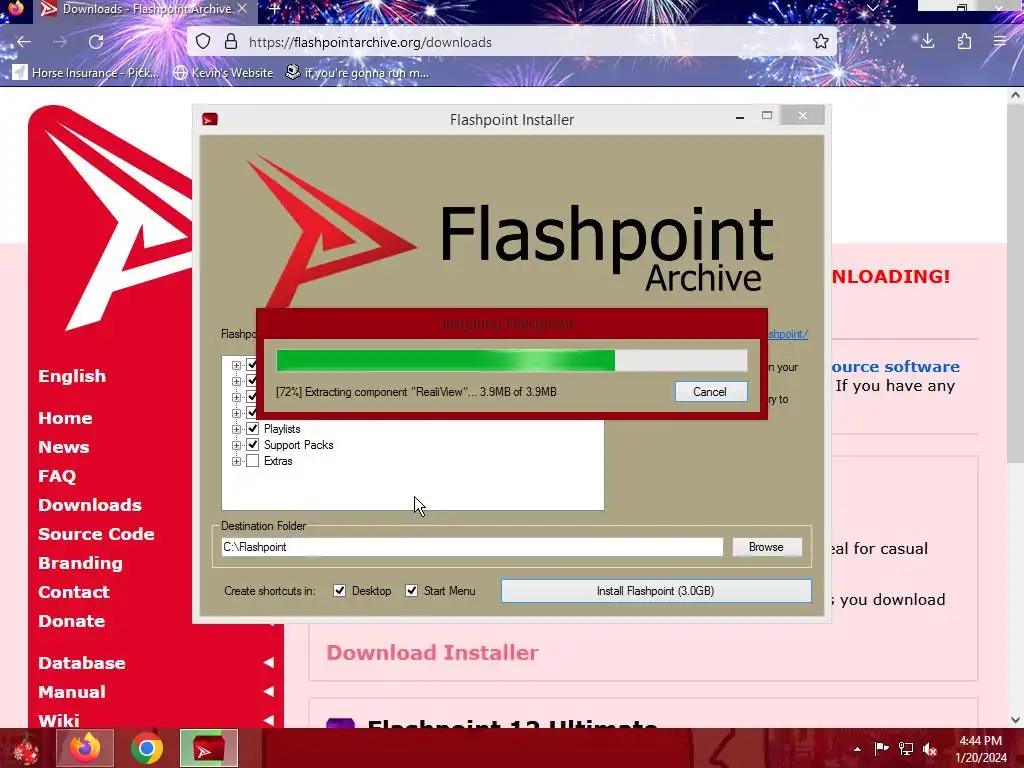The width and height of the screenshot is (1024, 768).
Task: Click the green installation progress bar
Action: [511, 360]
